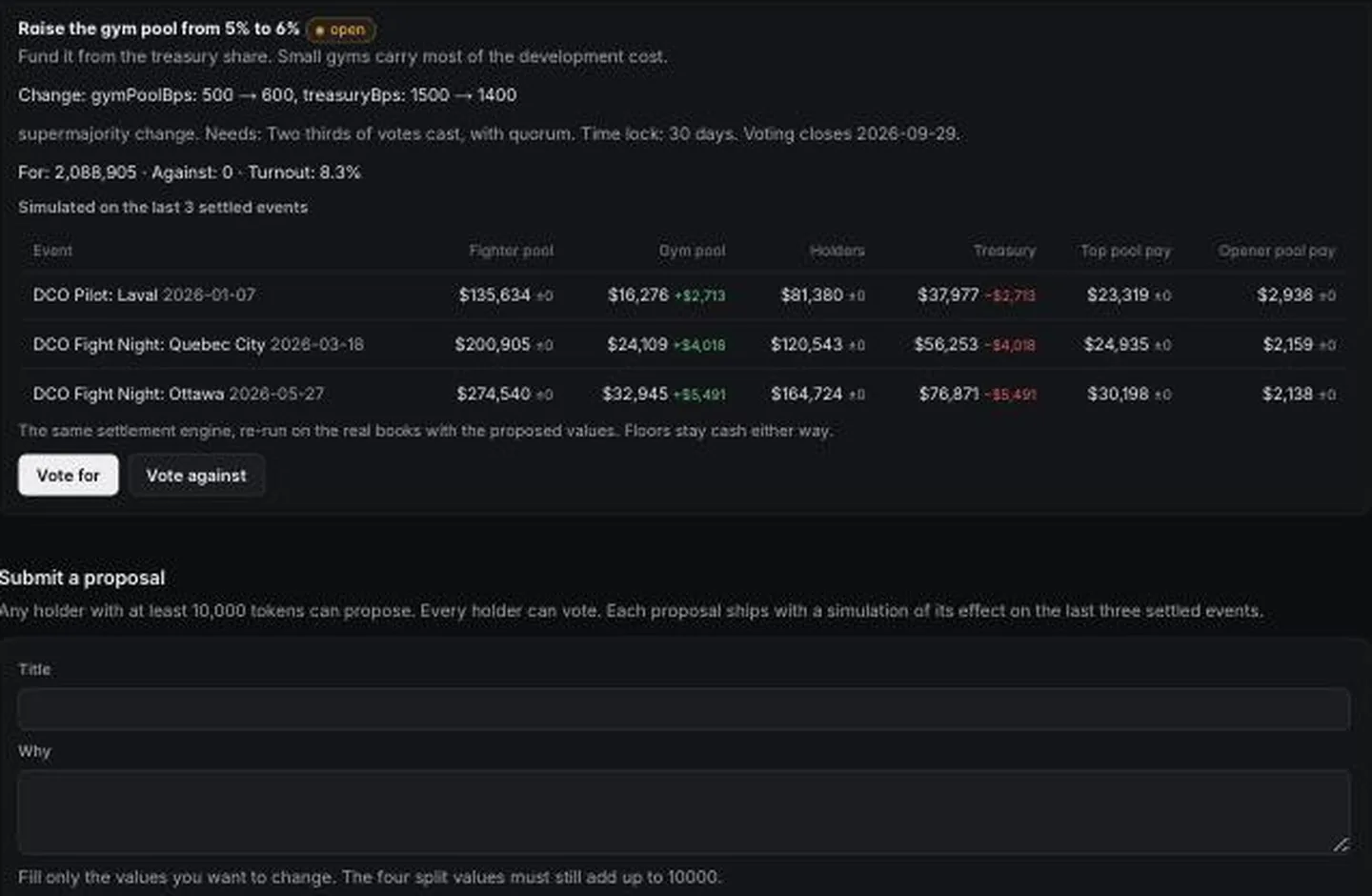Click the Any holder with 10,000 tokens text
The image size is (1372, 896).
tap(632, 611)
